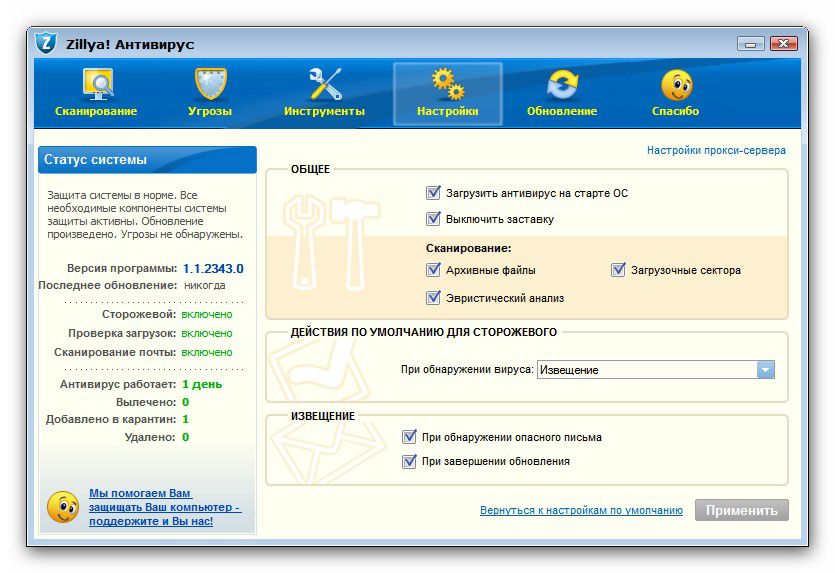The height and width of the screenshot is (573, 835).
Task: Click Вернуться к настройкам по умолчанию link
Action: point(581,510)
